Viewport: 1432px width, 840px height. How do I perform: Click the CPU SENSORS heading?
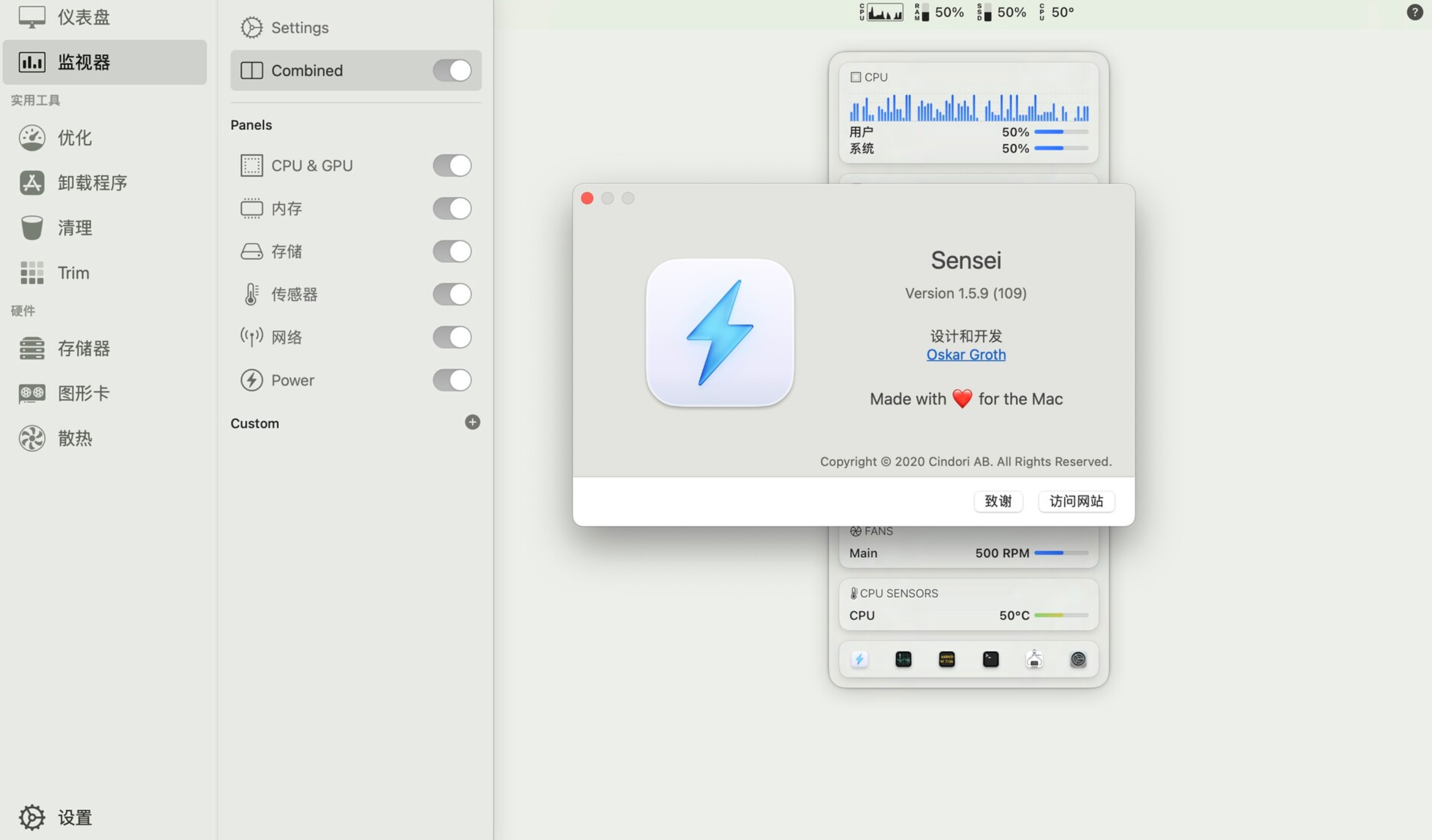click(894, 593)
